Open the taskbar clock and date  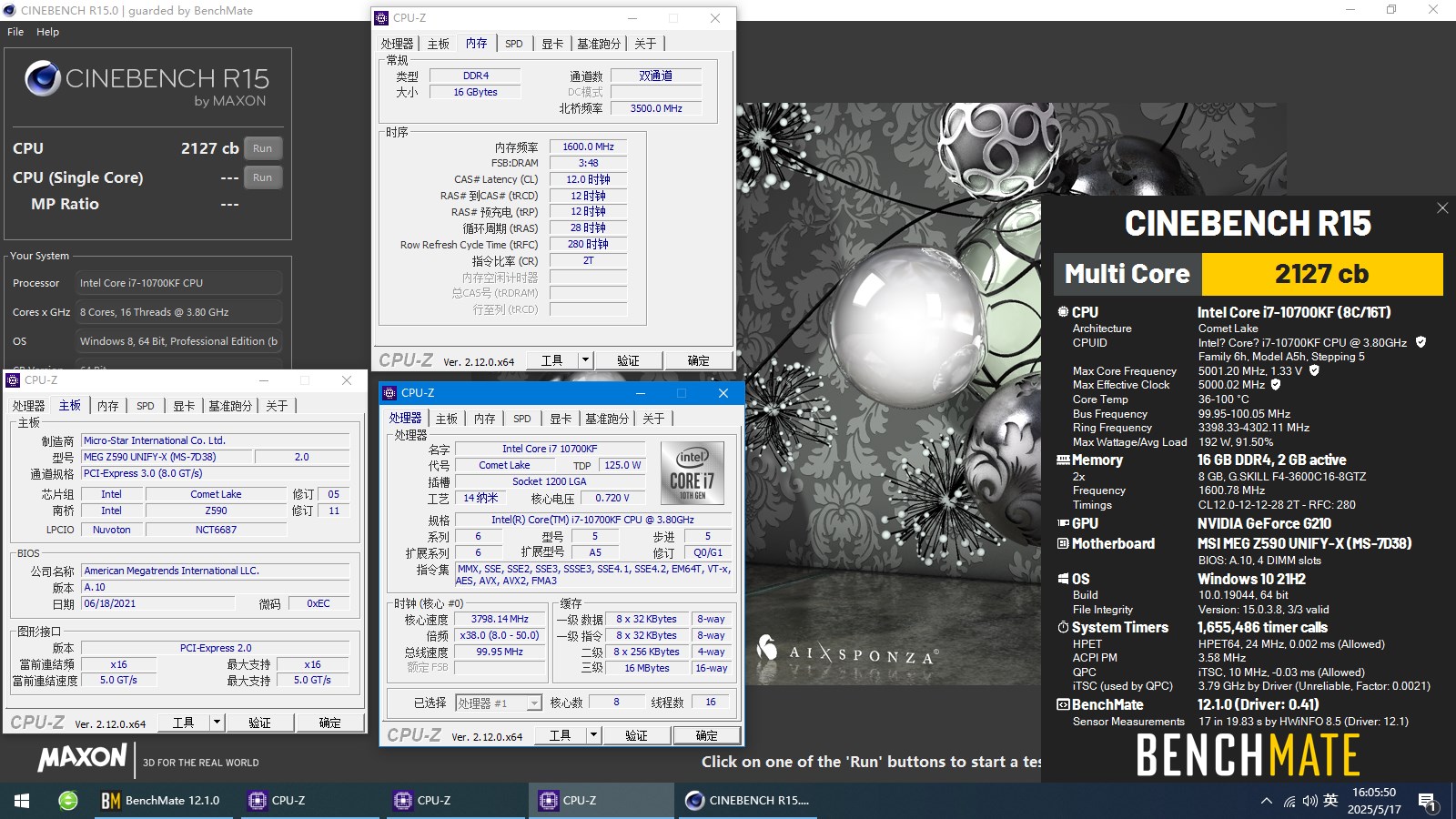click(x=1374, y=801)
